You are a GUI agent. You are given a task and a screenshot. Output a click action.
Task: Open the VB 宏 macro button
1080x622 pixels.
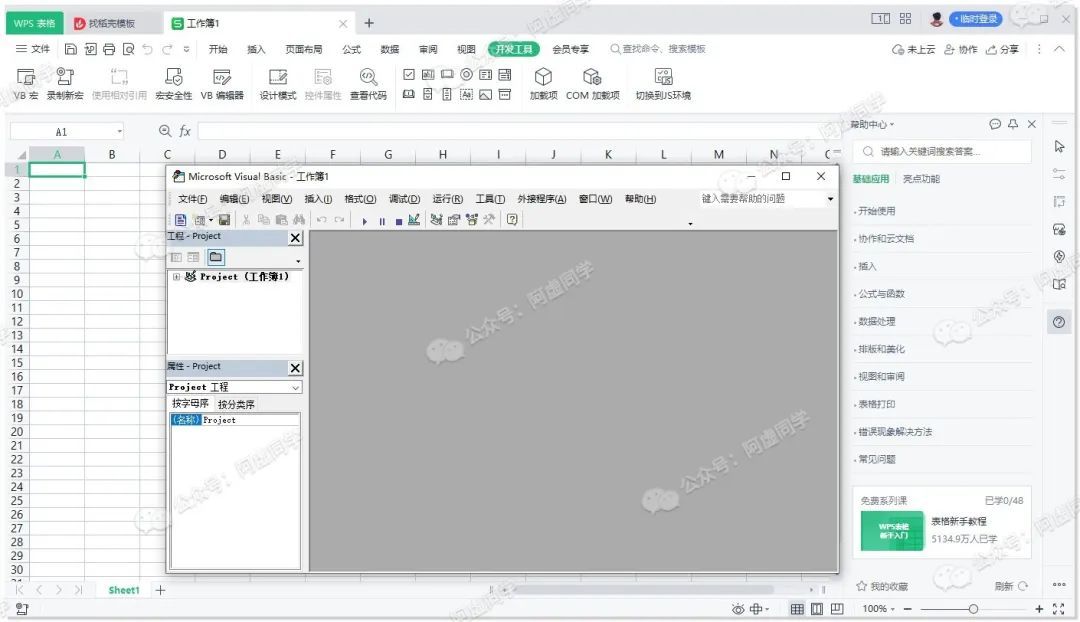(x=25, y=84)
